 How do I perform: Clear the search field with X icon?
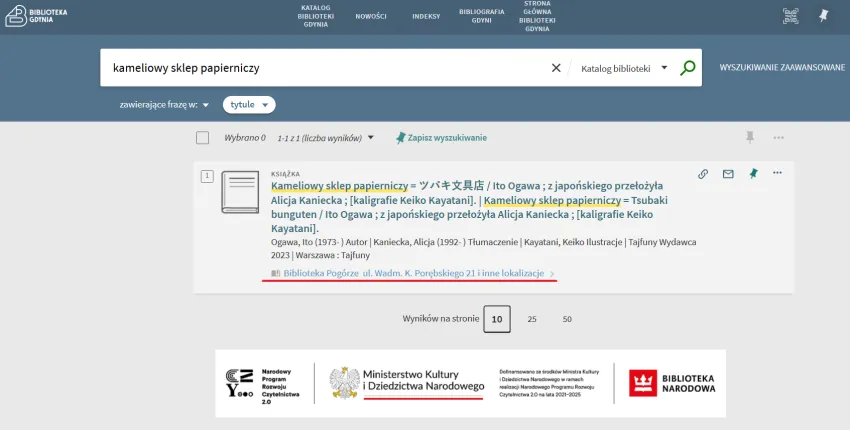click(x=557, y=68)
